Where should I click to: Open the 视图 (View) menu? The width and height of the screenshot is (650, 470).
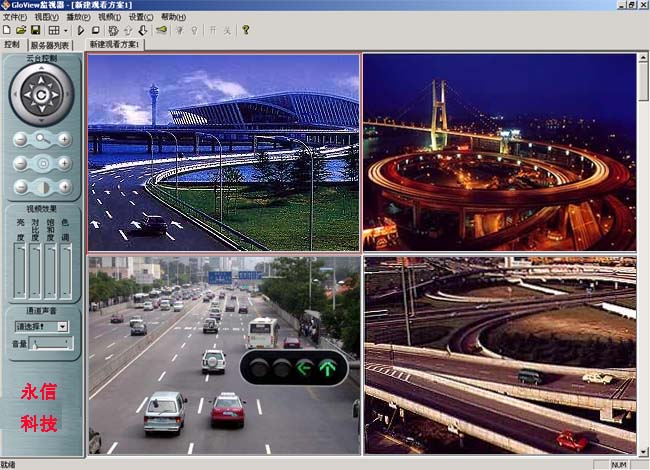click(x=46, y=17)
